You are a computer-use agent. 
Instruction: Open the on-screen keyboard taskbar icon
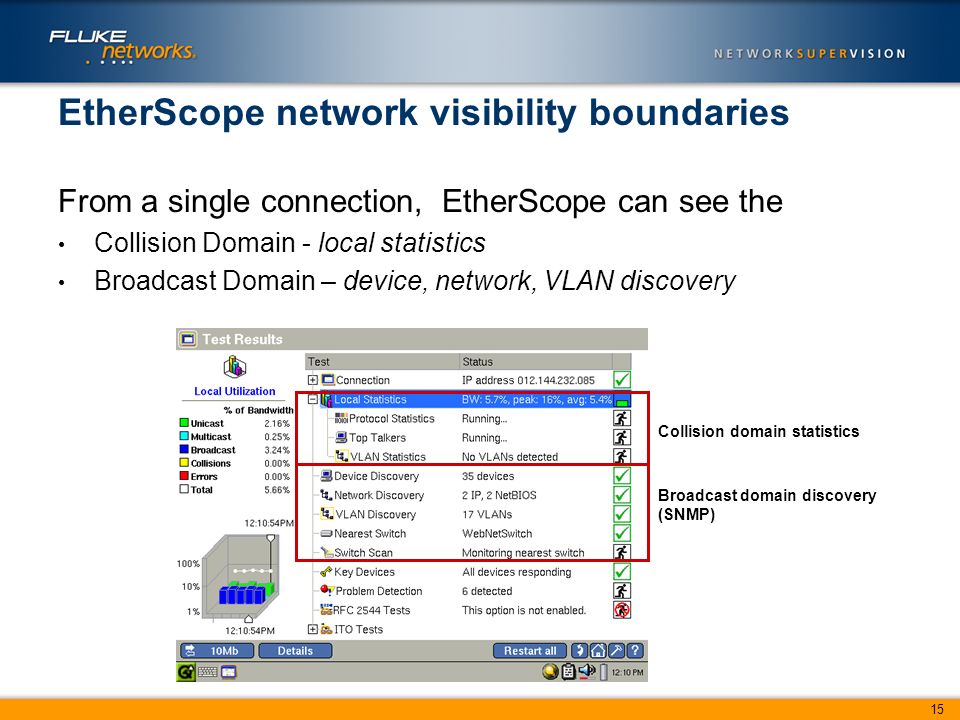(207, 672)
